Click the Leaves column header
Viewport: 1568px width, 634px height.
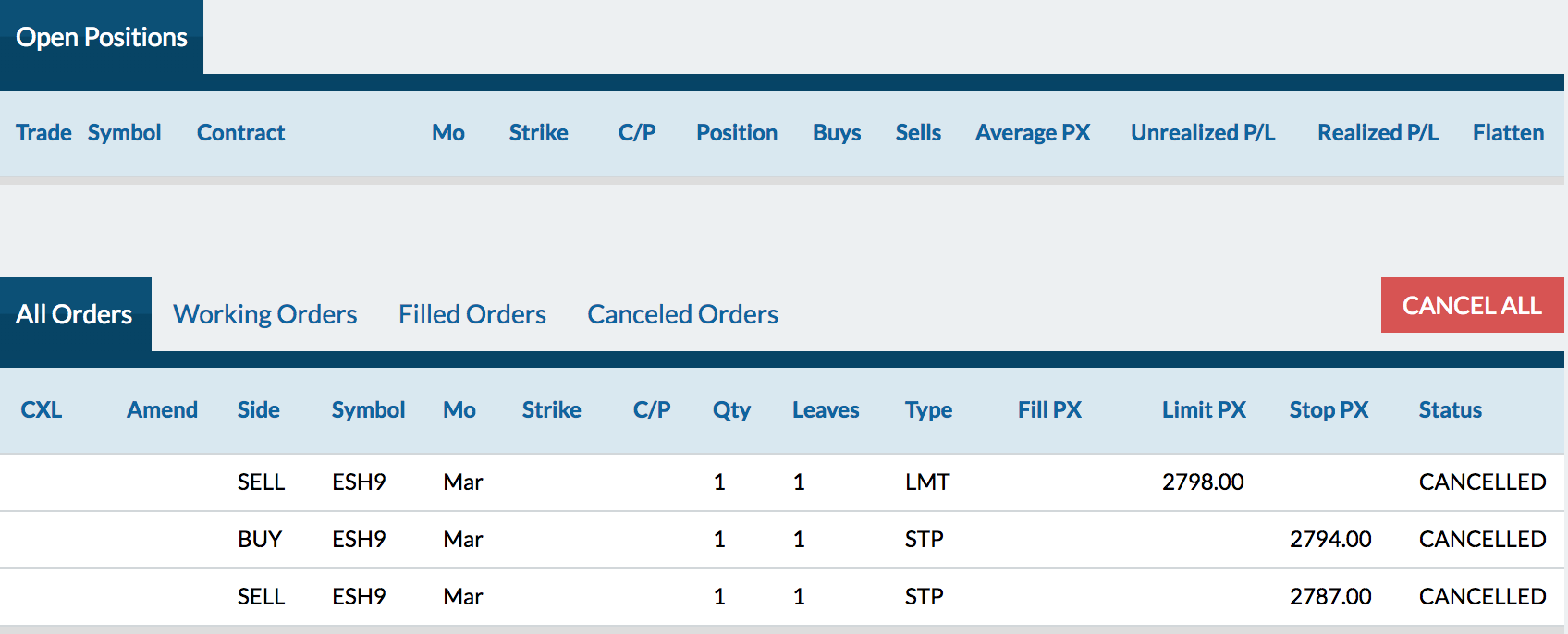tap(826, 409)
